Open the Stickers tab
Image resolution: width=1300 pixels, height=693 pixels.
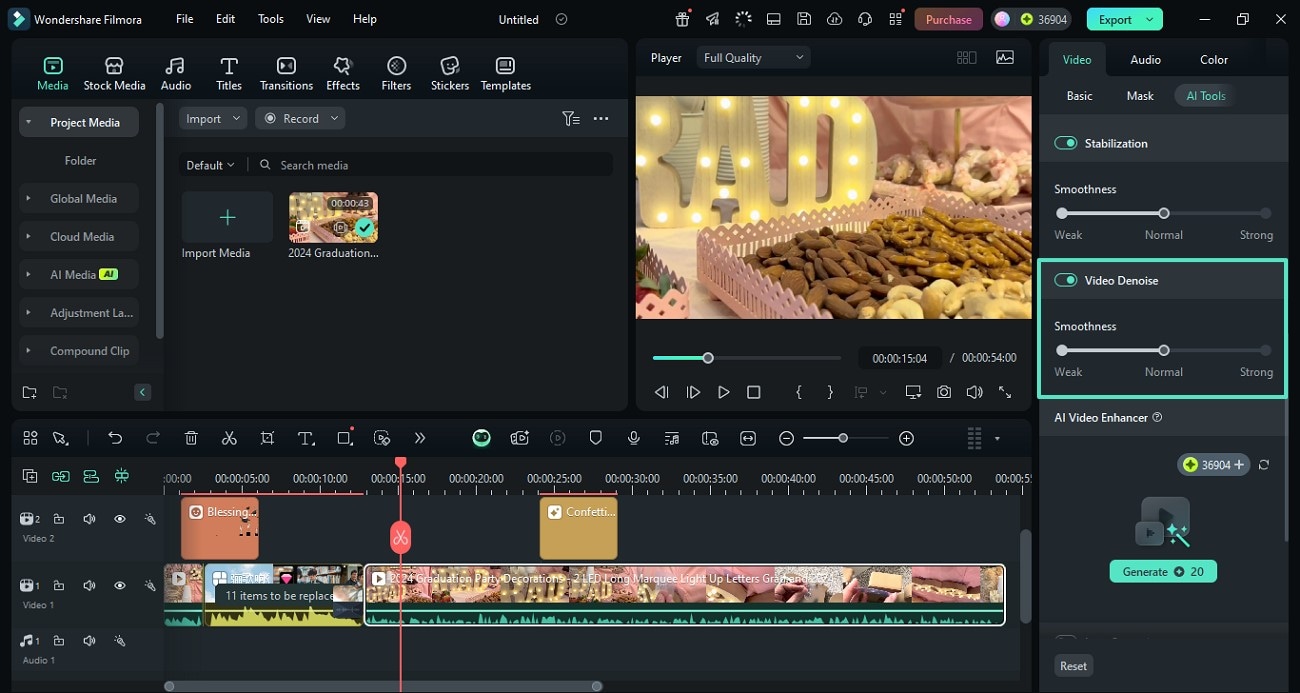point(450,73)
